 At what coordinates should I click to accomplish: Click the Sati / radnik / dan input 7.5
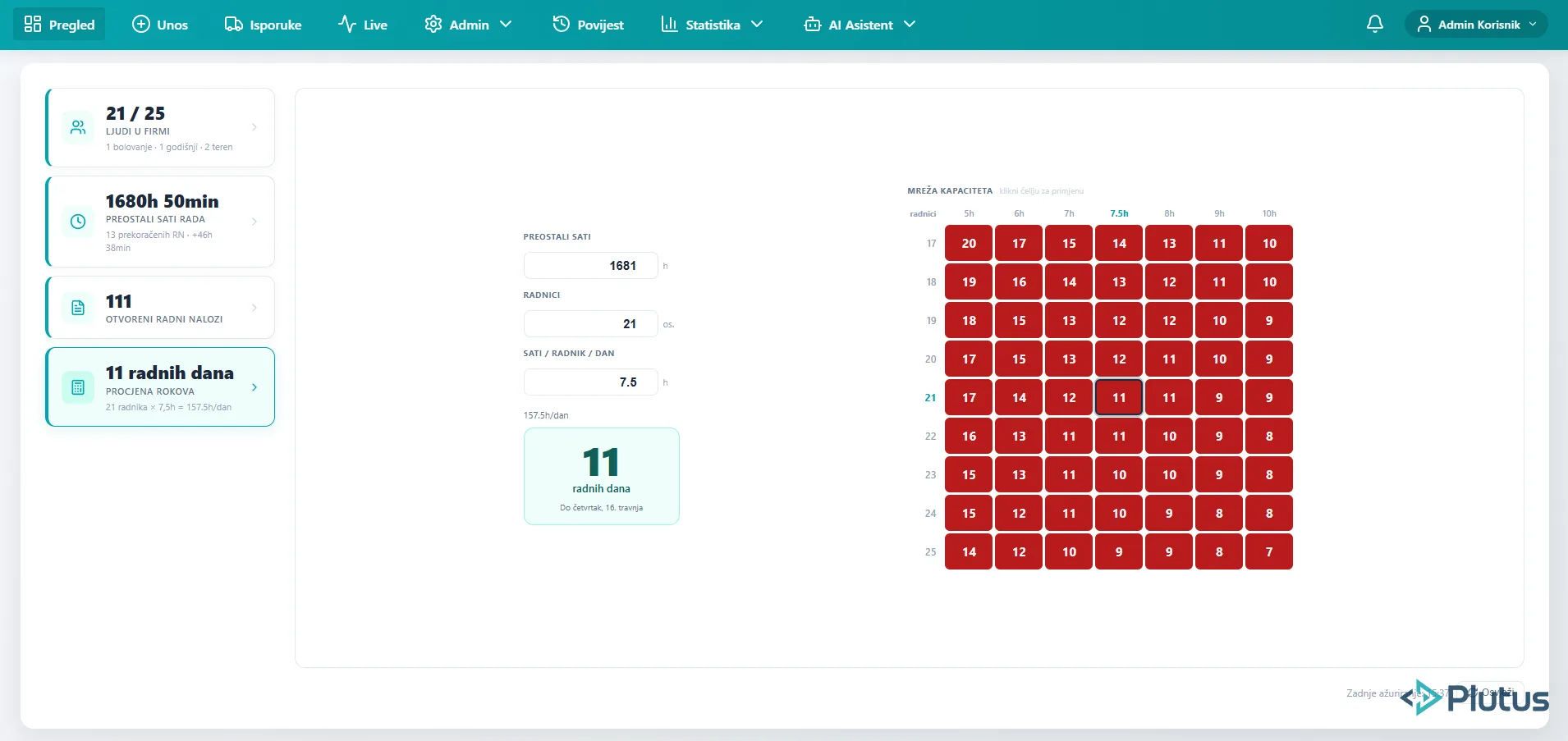point(591,382)
